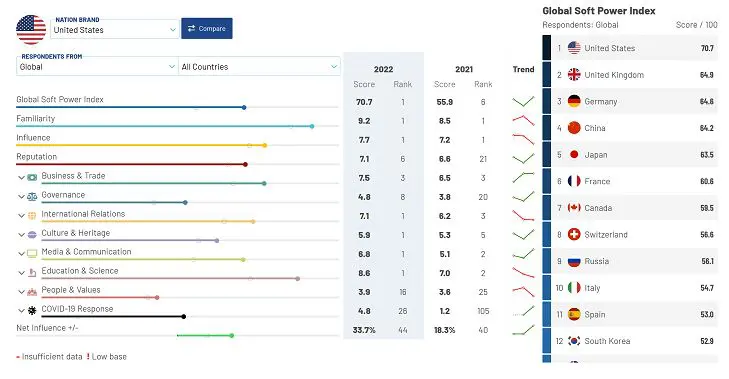Click the Italy flag in ranking list
The image size is (729, 379).
coord(574,287)
